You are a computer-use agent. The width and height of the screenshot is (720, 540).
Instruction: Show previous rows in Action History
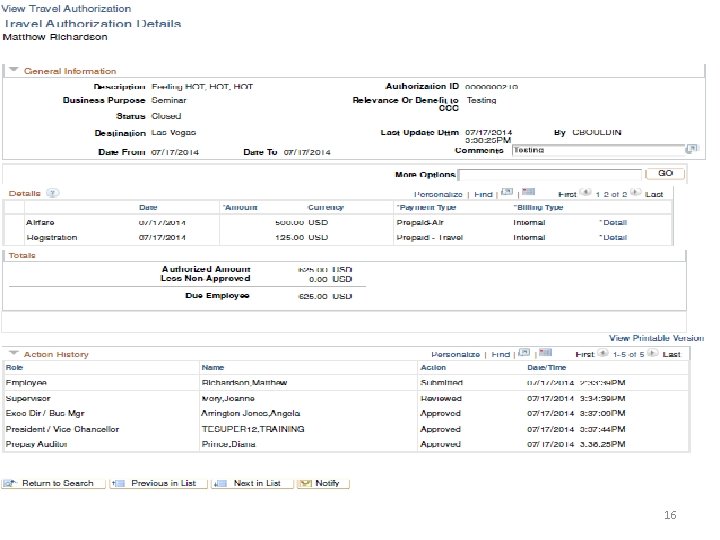coord(603,353)
